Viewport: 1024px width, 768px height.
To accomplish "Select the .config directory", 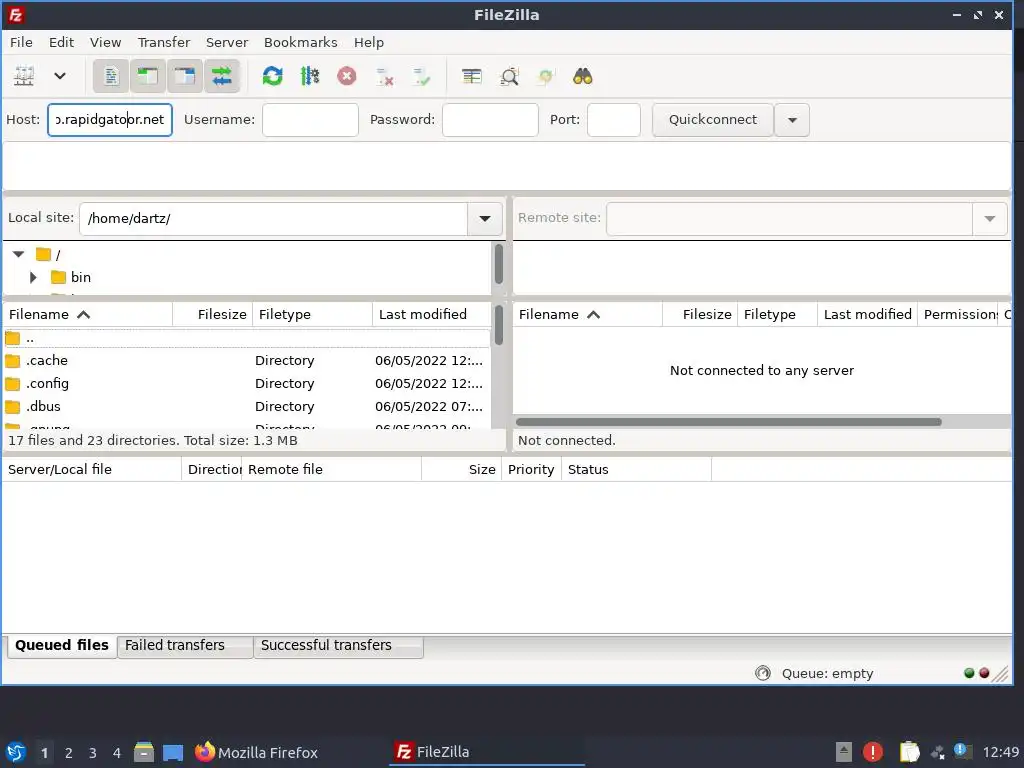I will (247, 383).
